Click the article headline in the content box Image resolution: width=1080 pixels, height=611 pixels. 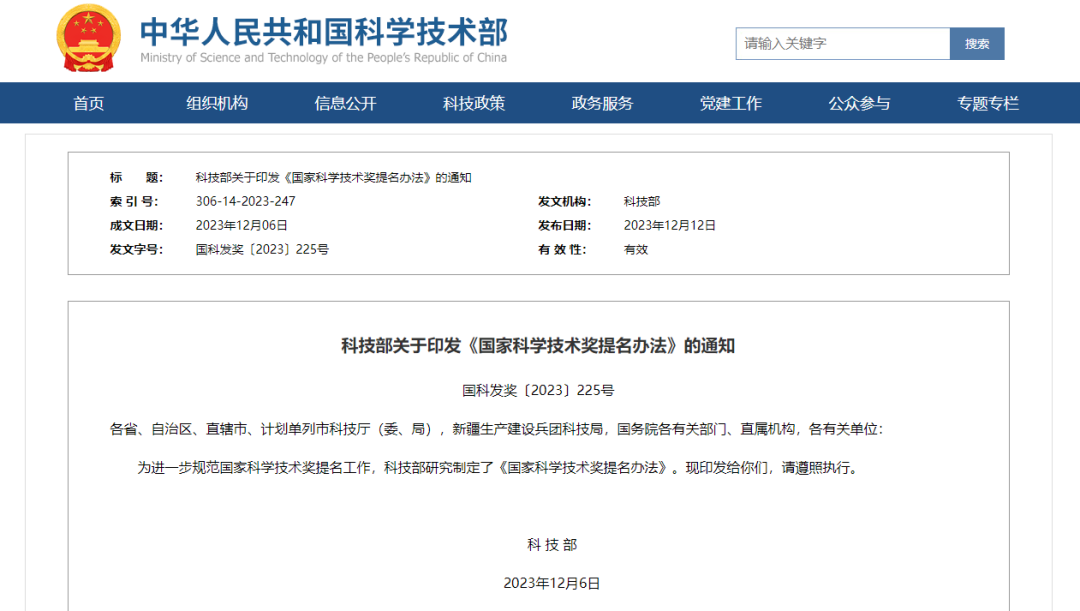point(538,346)
